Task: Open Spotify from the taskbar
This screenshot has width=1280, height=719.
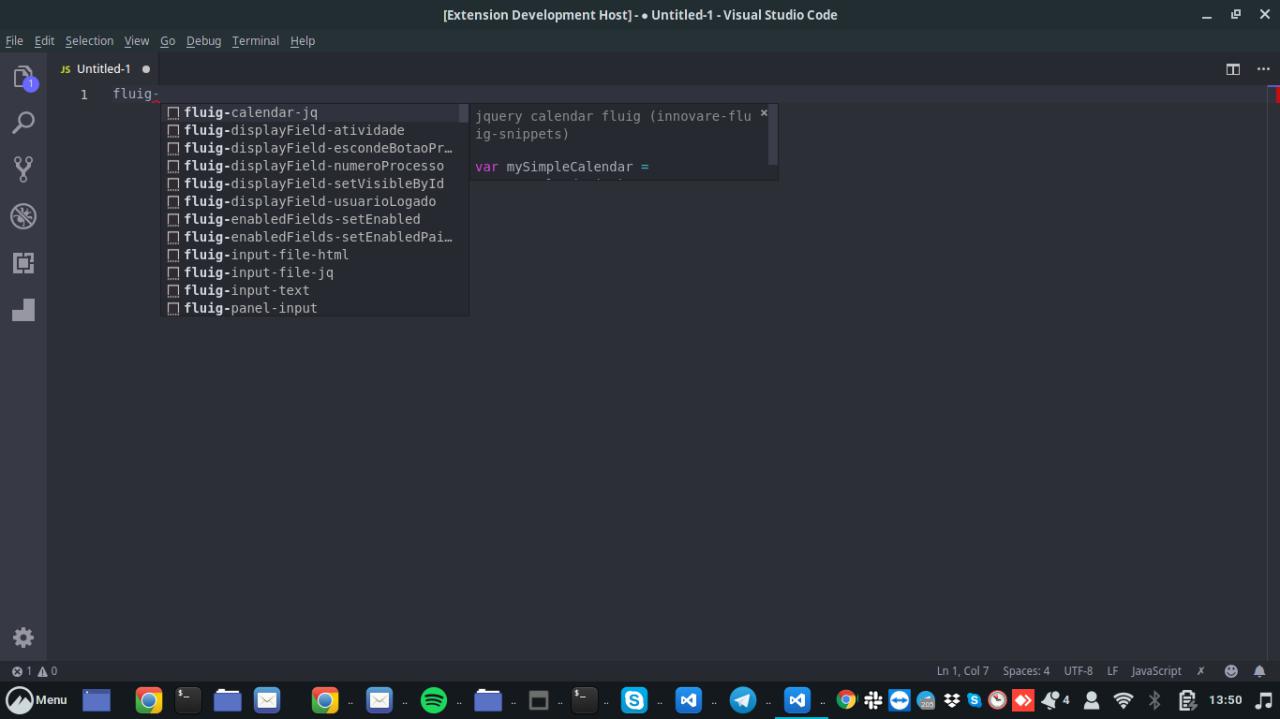Action: pyautogui.click(x=433, y=700)
